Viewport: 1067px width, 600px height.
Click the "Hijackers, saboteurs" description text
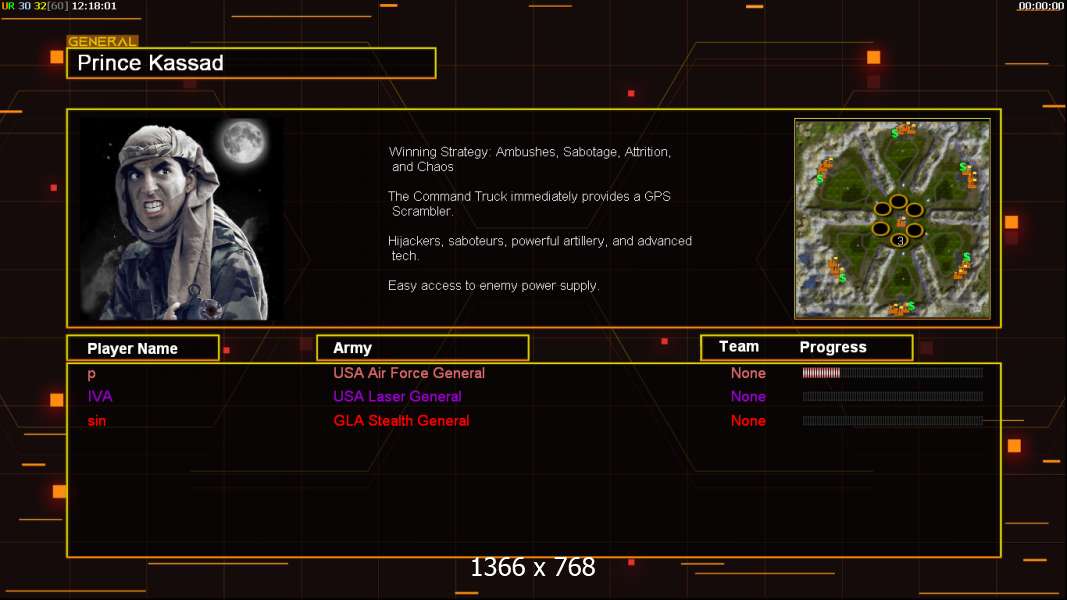pyautogui.click(x=540, y=248)
